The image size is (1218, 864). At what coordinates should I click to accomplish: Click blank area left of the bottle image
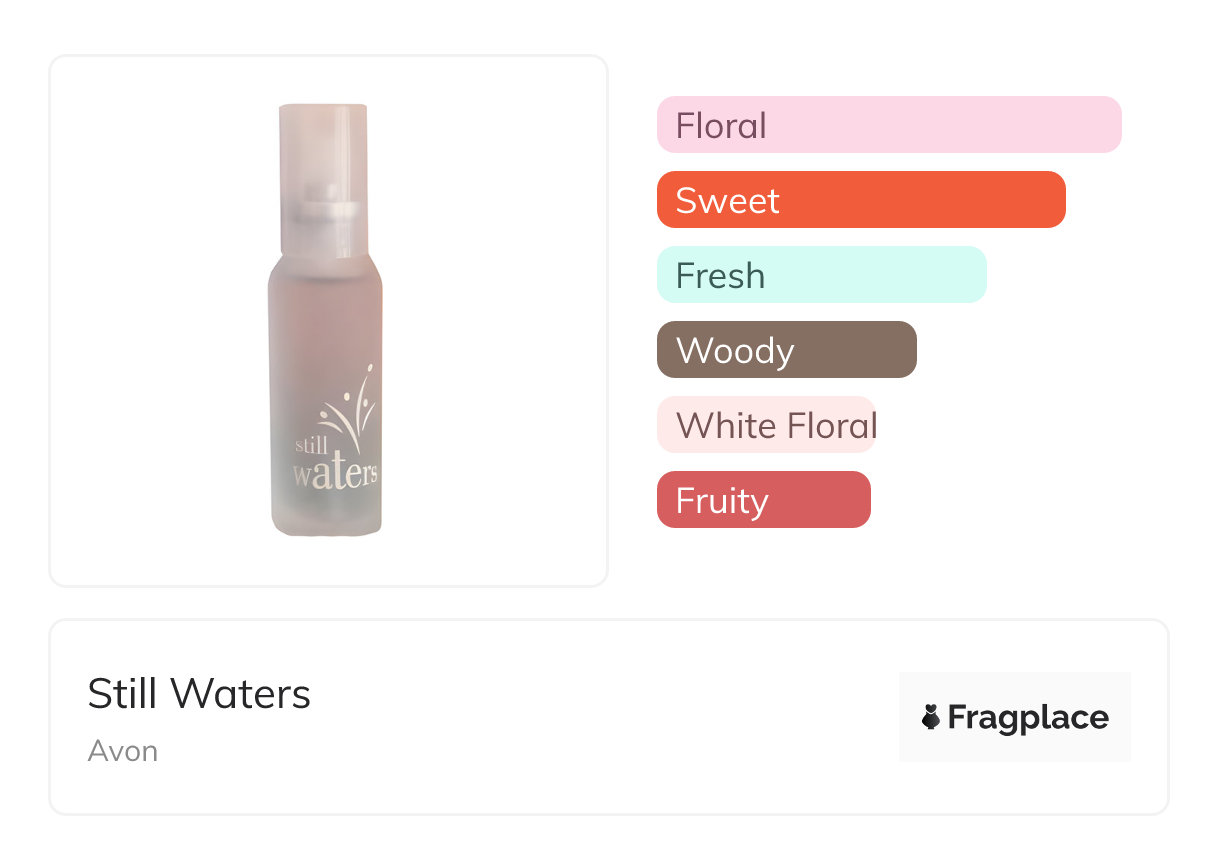pyautogui.click(x=150, y=320)
